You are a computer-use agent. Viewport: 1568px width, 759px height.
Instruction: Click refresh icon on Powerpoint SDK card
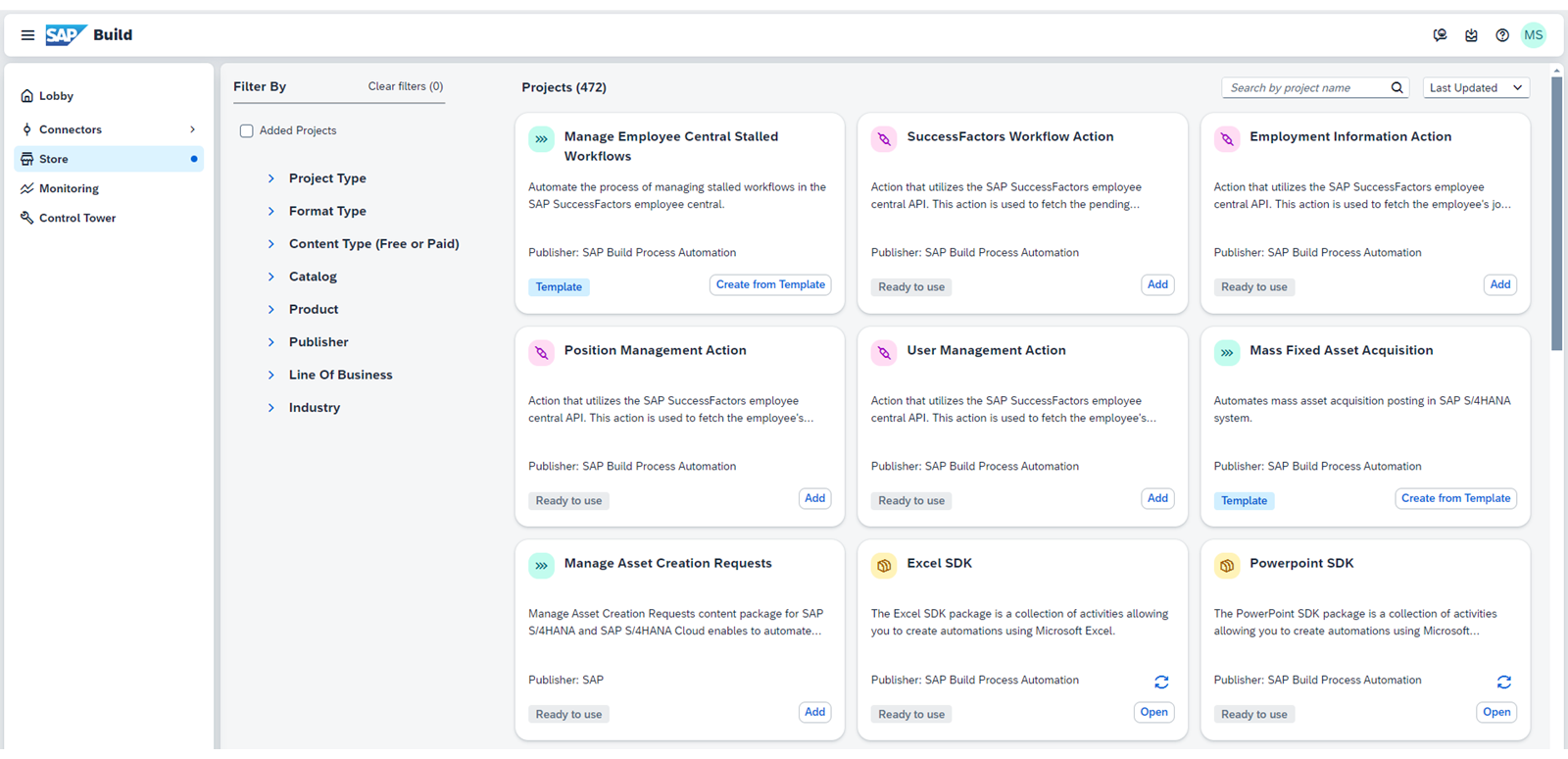click(x=1504, y=682)
